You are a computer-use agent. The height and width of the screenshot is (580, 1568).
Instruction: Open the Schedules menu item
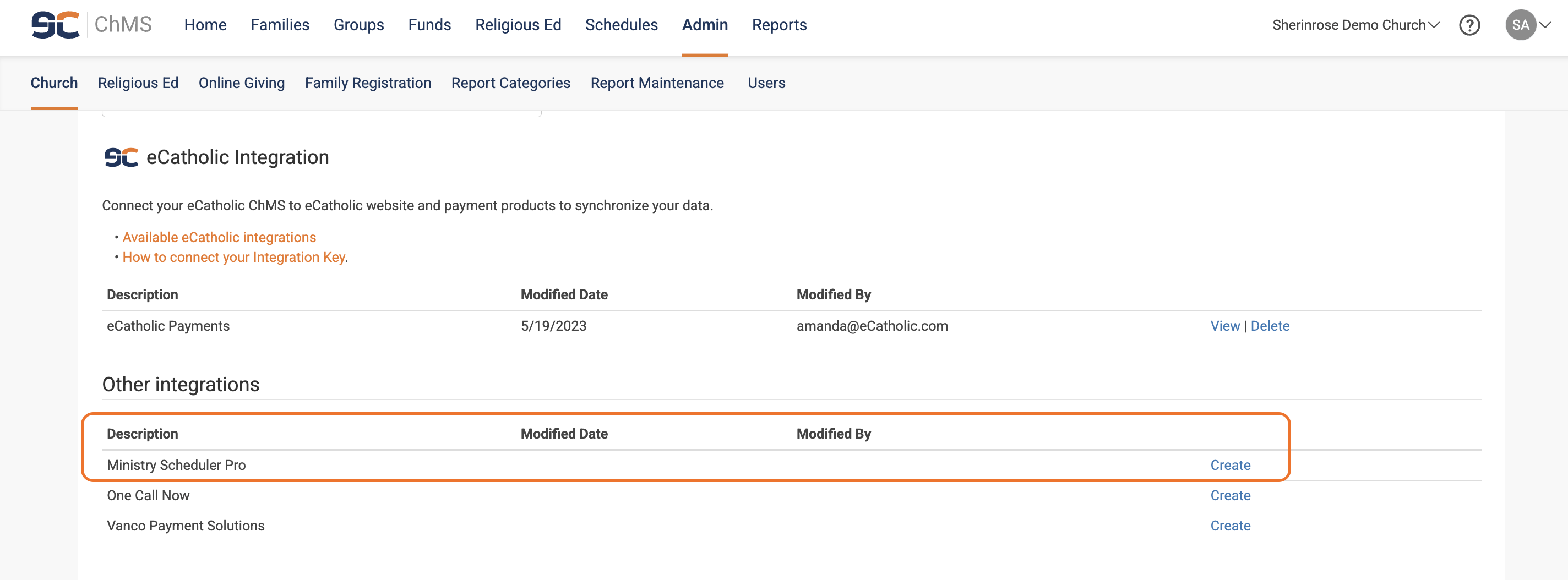pyautogui.click(x=621, y=25)
